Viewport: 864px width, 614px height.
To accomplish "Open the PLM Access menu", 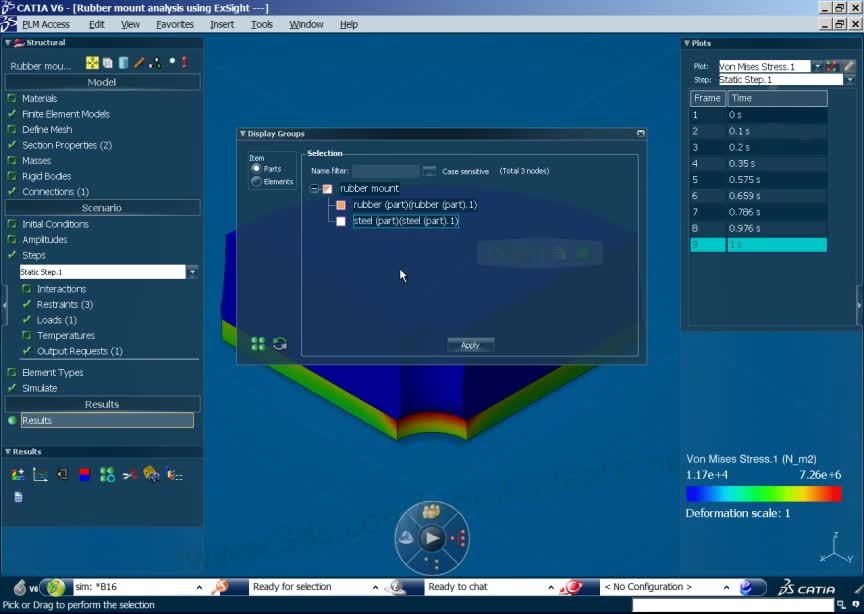I will point(46,24).
